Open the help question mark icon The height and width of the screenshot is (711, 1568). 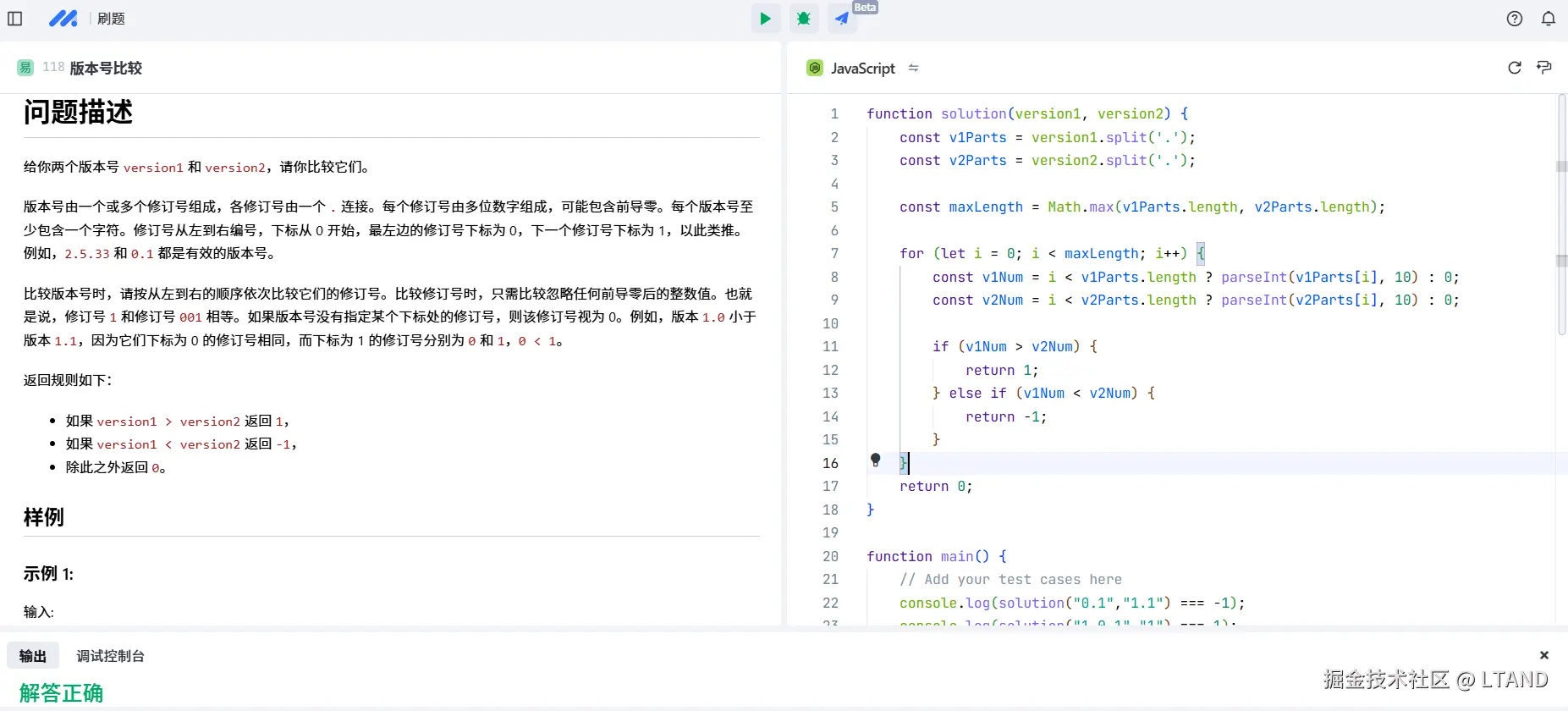click(x=1515, y=19)
